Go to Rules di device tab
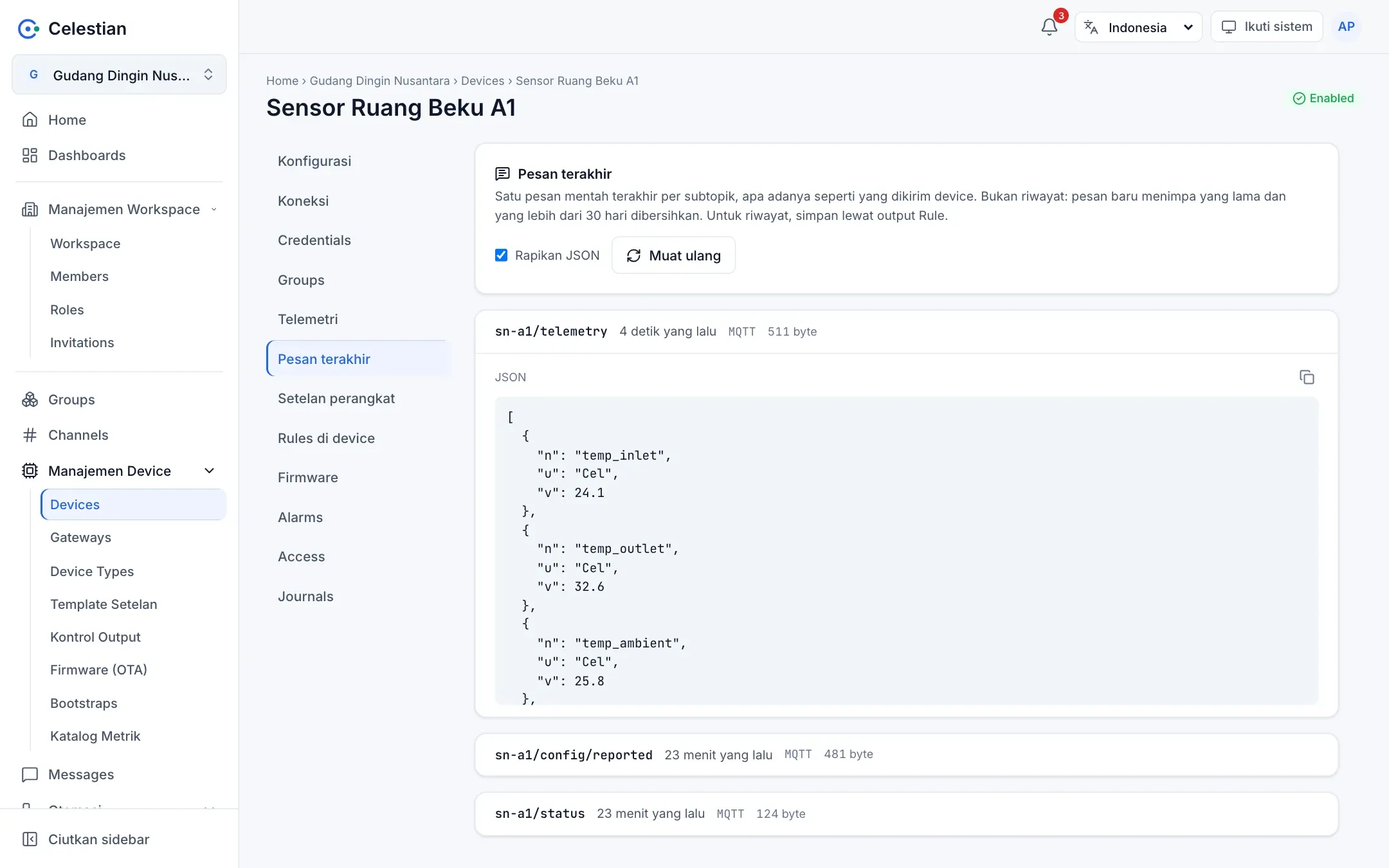Screen dimensions: 1389x868 point(358,439)
